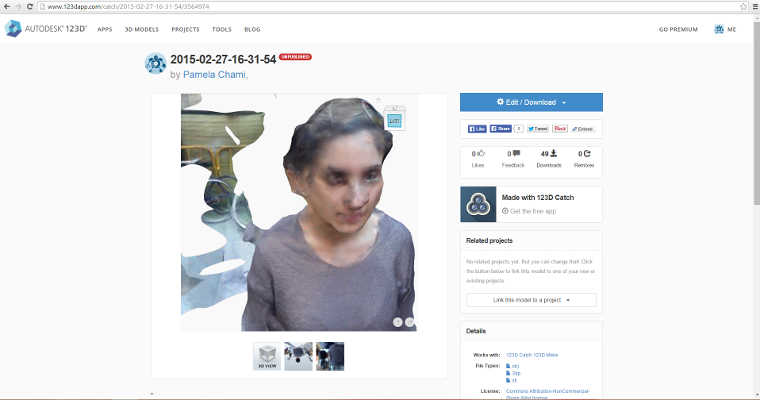Click the Get the free app link
This screenshot has width=760, height=400.
533,211
